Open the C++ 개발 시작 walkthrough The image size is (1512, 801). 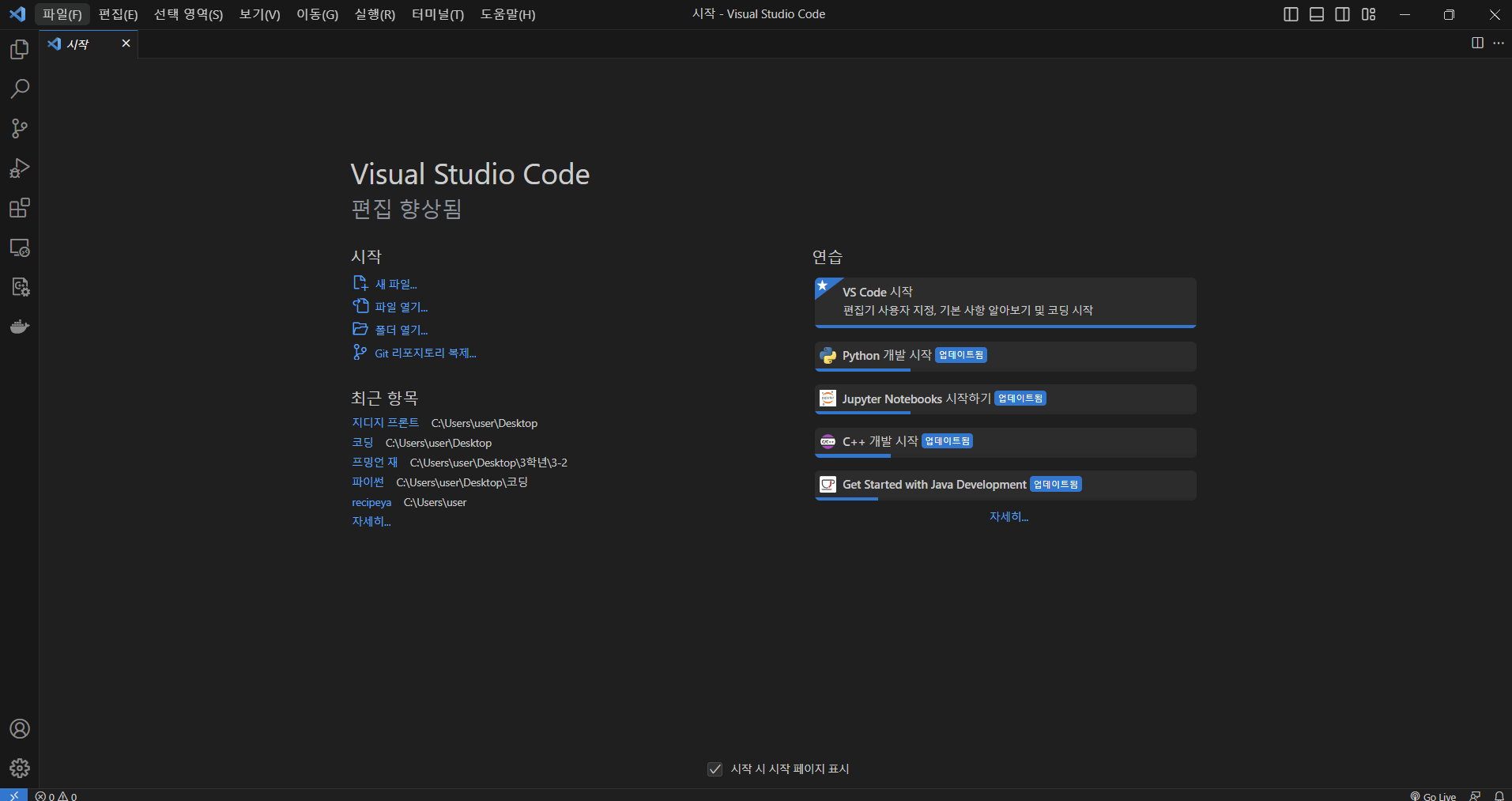click(1005, 442)
